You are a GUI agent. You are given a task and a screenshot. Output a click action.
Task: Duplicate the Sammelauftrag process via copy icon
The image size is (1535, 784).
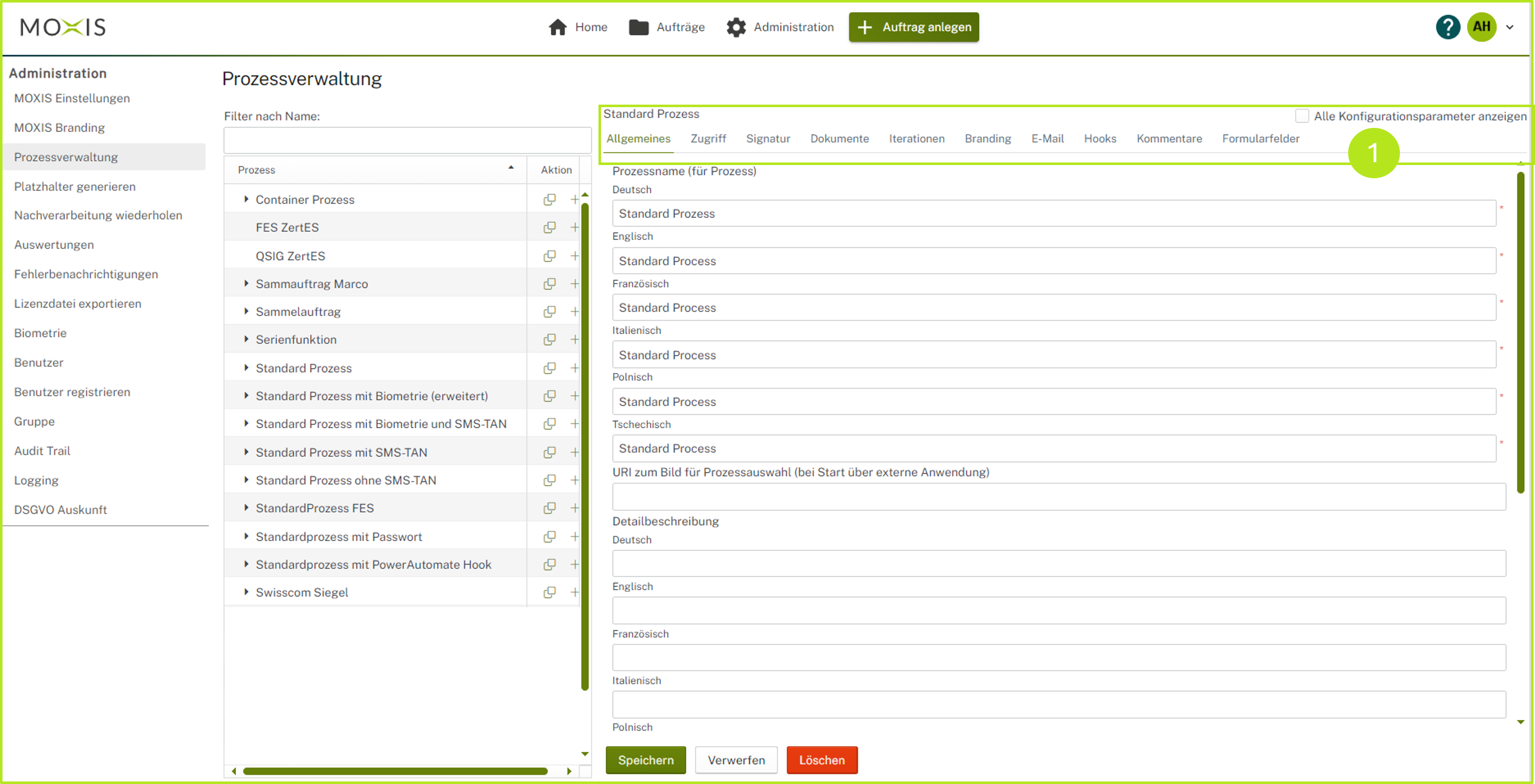tap(550, 311)
